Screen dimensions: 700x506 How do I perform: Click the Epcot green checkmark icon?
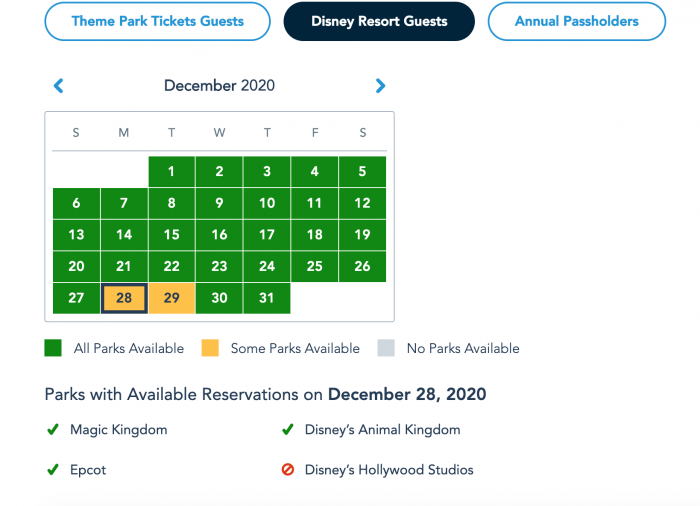tap(53, 470)
